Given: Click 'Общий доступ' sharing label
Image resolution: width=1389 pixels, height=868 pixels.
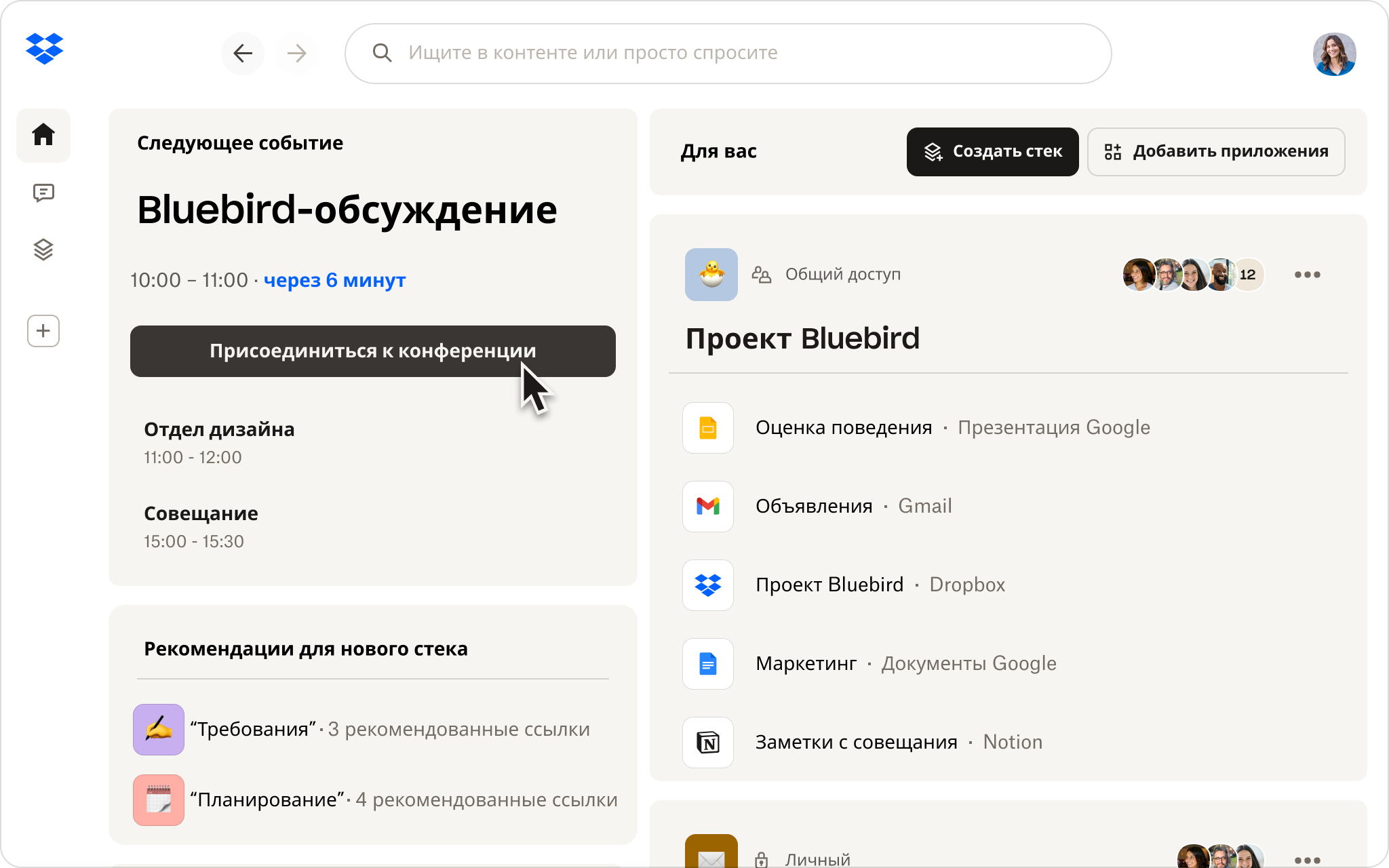Looking at the screenshot, I should pos(843,275).
